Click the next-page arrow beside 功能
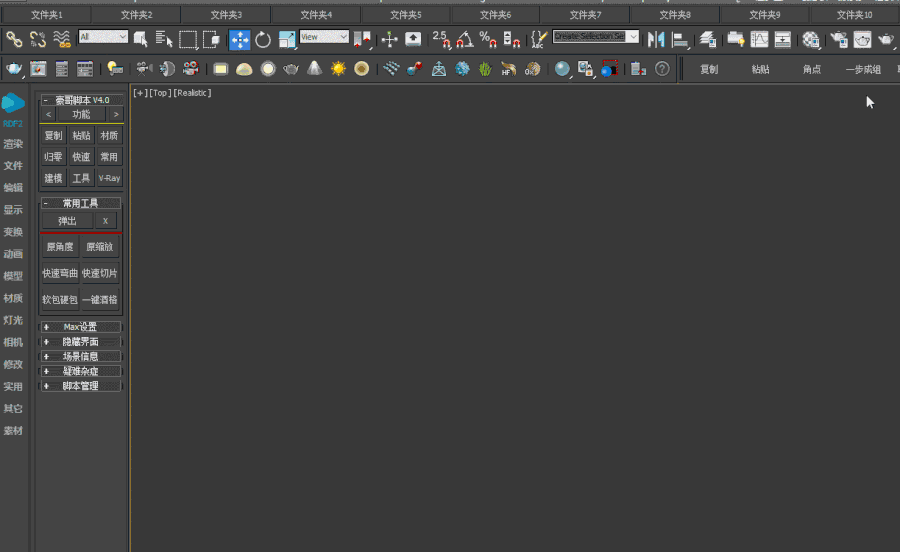 pos(116,115)
